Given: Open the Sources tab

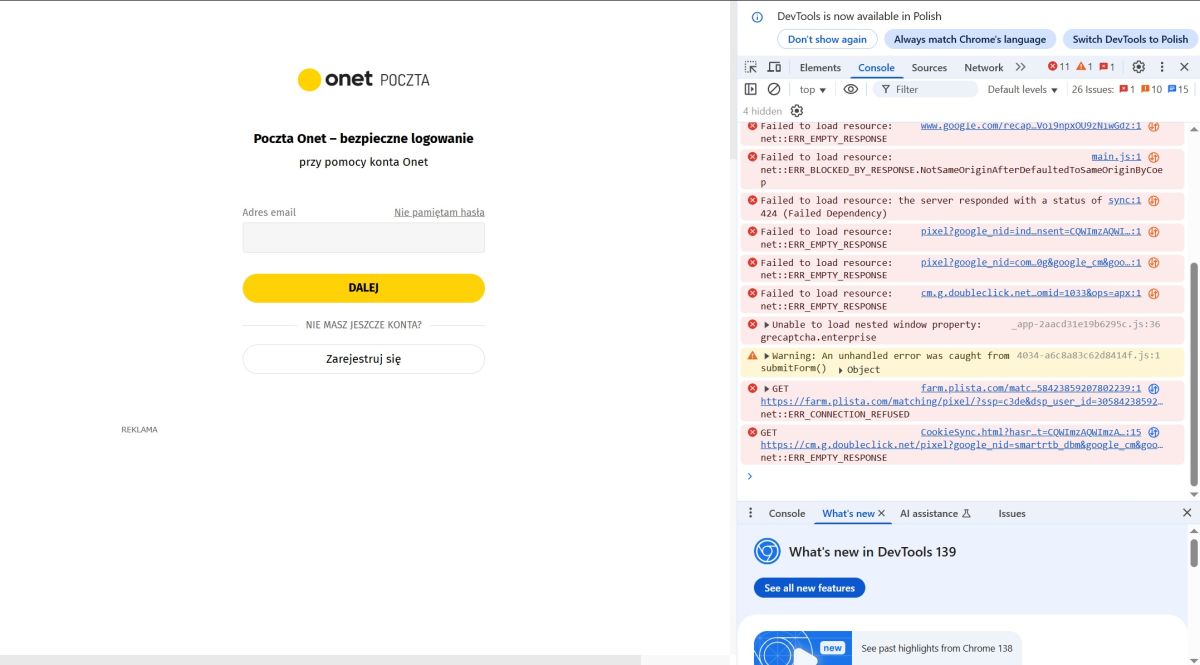Looking at the screenshot, I should pos(929,67).
